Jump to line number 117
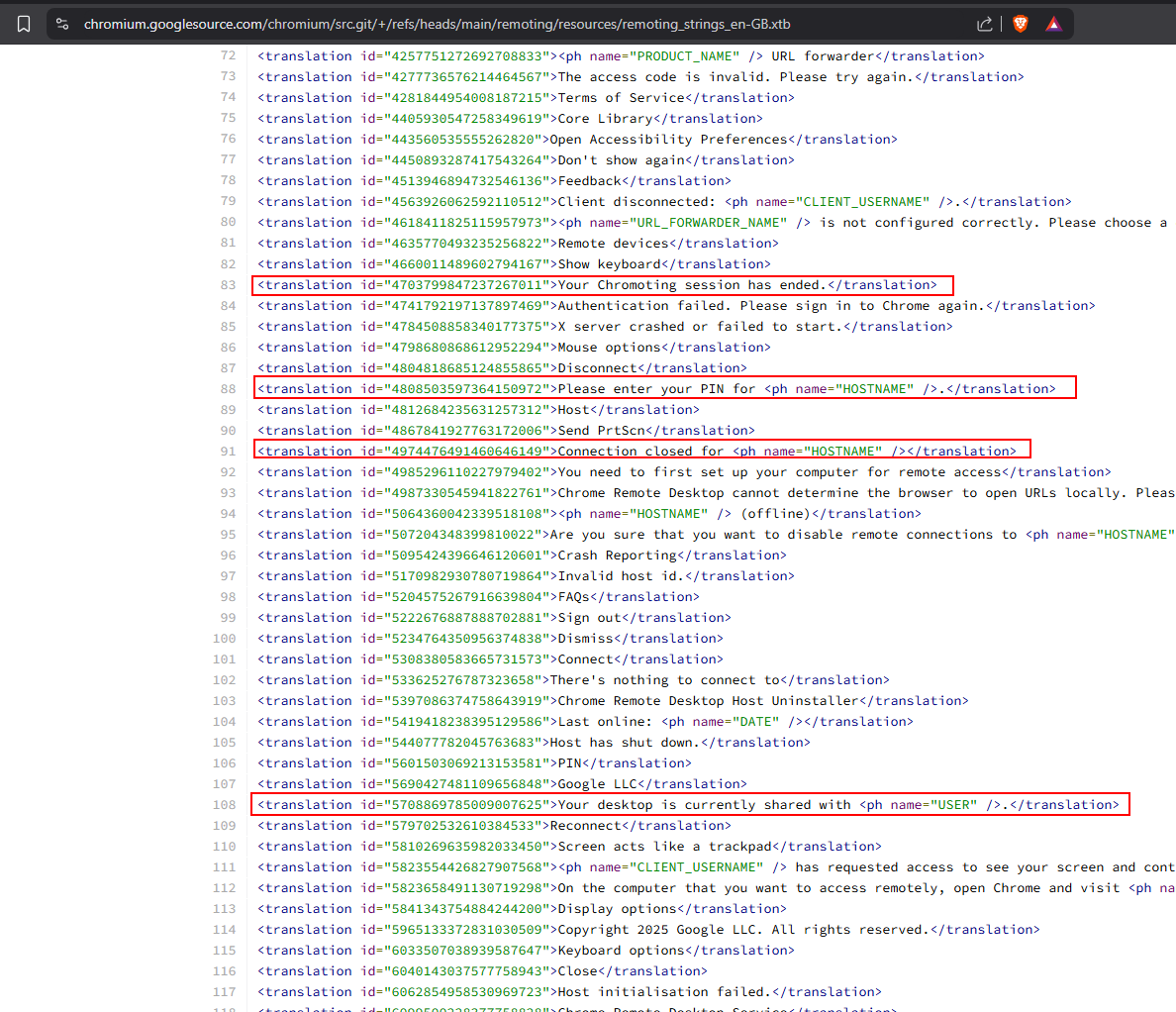Screen dimensions: 1176x1012 click(225, 992)
